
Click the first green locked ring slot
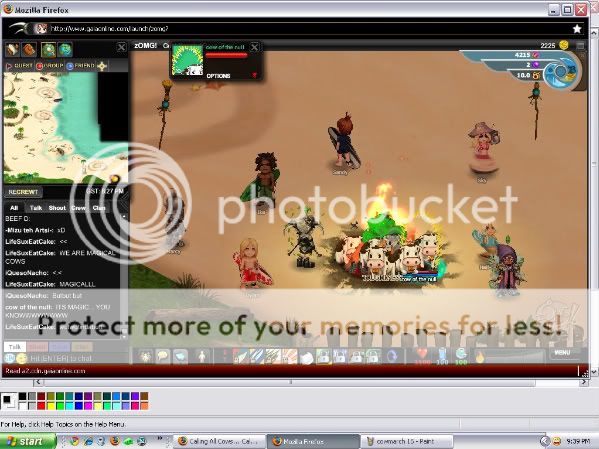click(x=323, y=357)
